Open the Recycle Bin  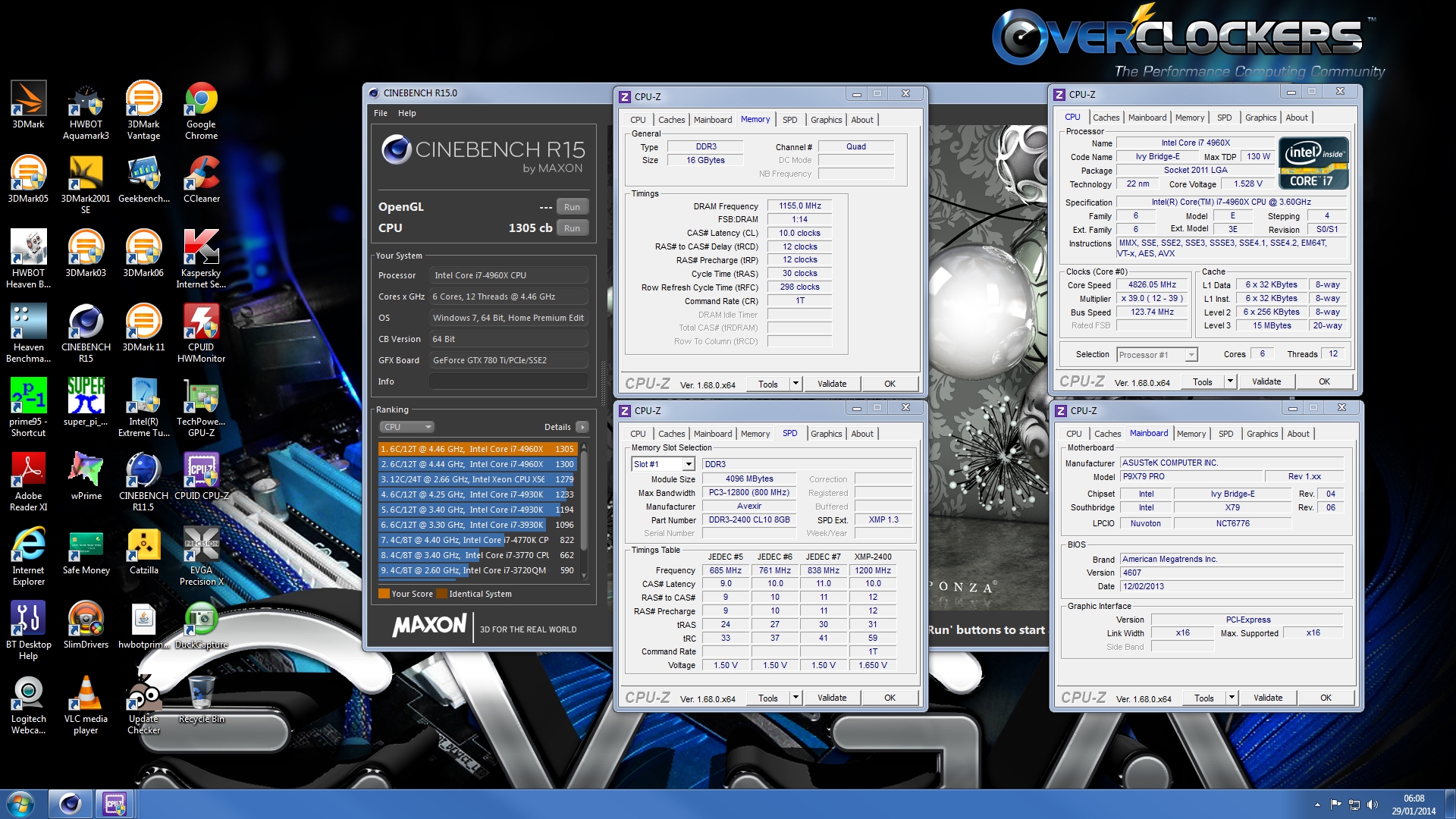(201, 700)
